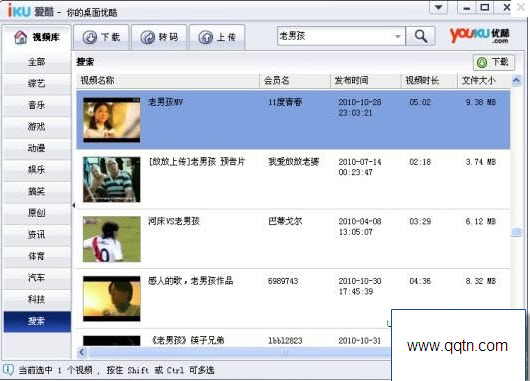Click the vertical scrollbar up arrow

coord(516,80)
